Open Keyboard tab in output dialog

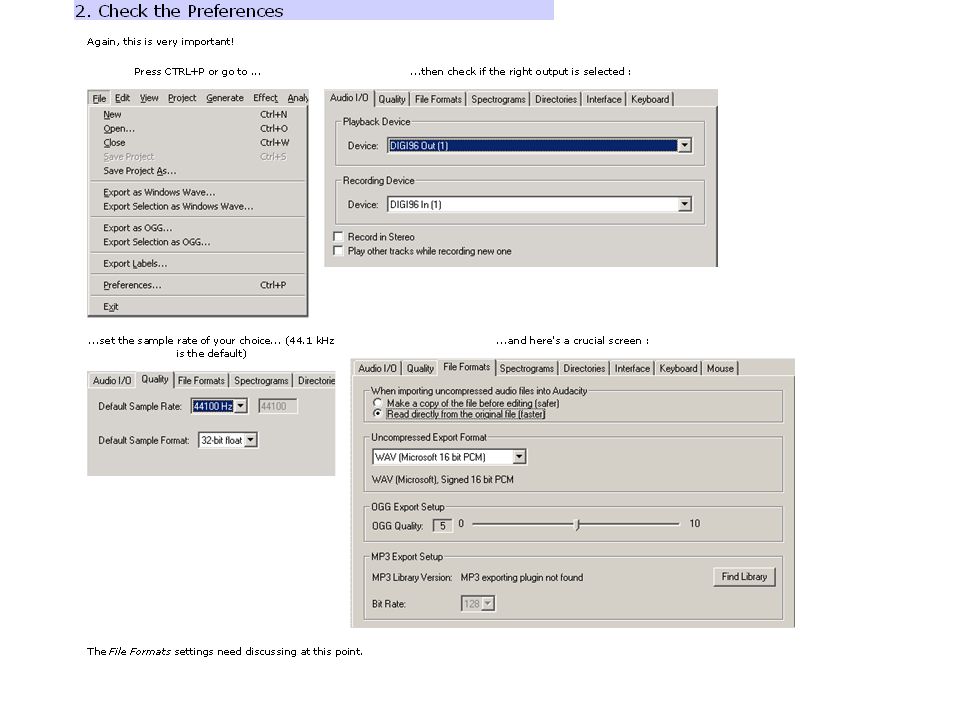[x=650, y=99]
